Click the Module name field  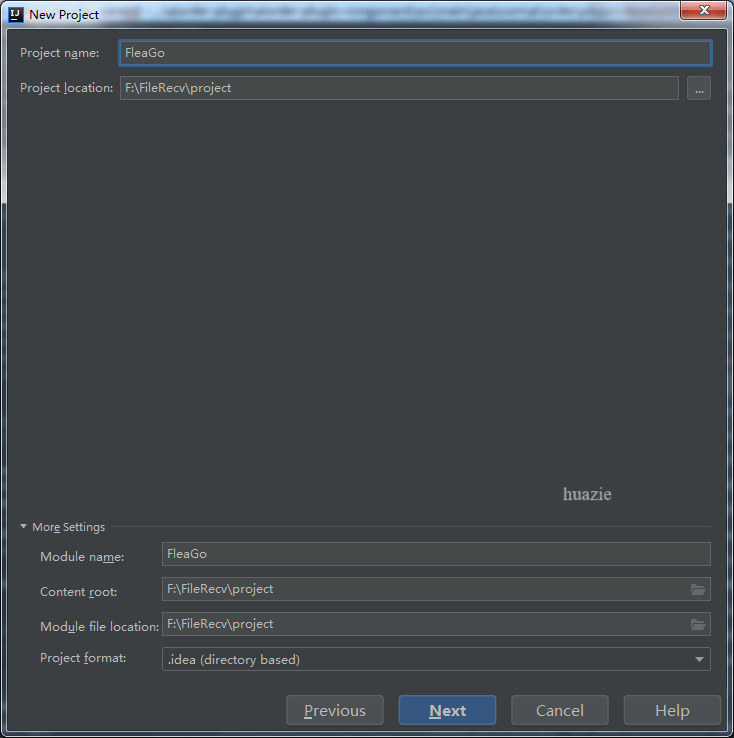click(436, 554)
